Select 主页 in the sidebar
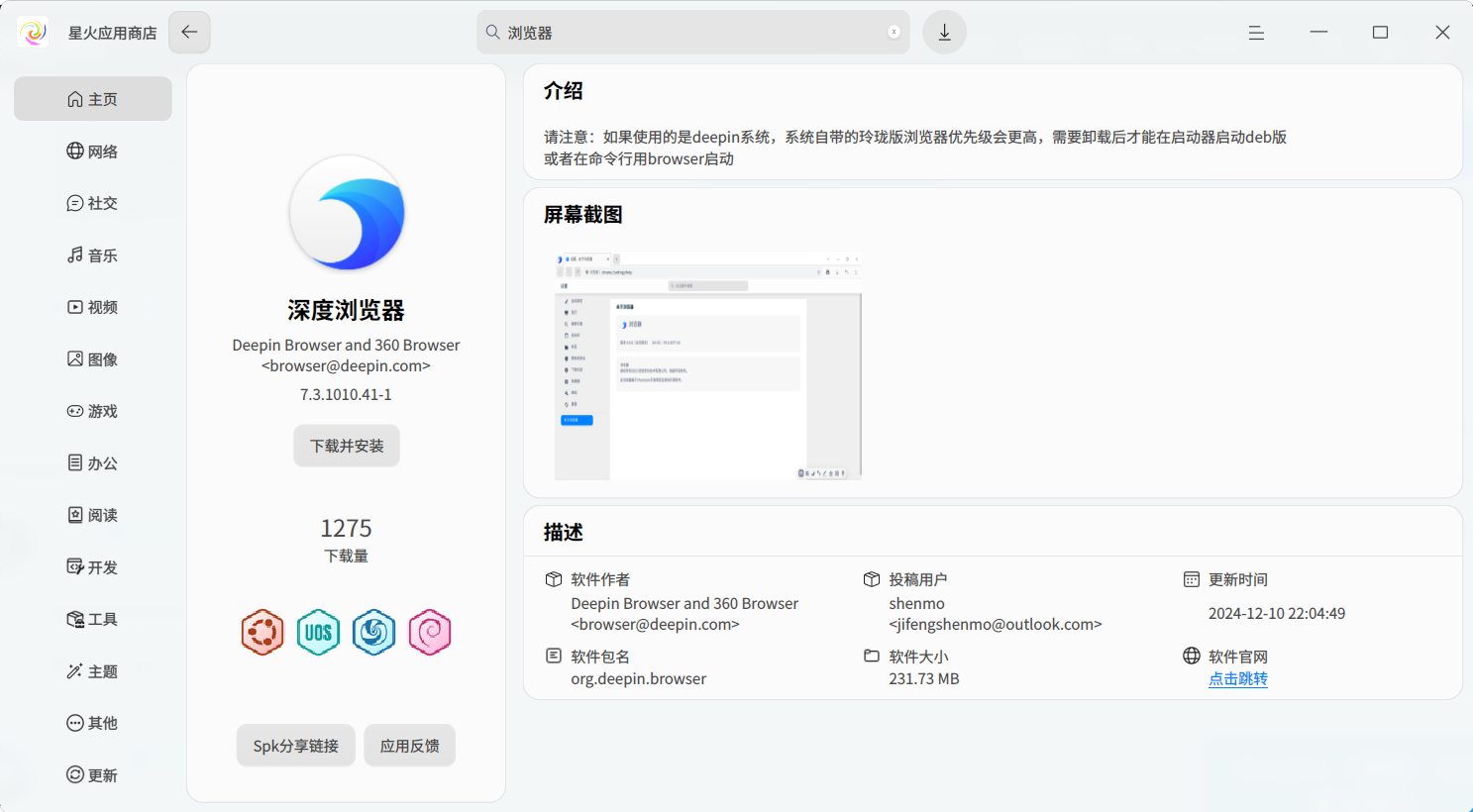The image size is (1473, 812). click(92, 99)
